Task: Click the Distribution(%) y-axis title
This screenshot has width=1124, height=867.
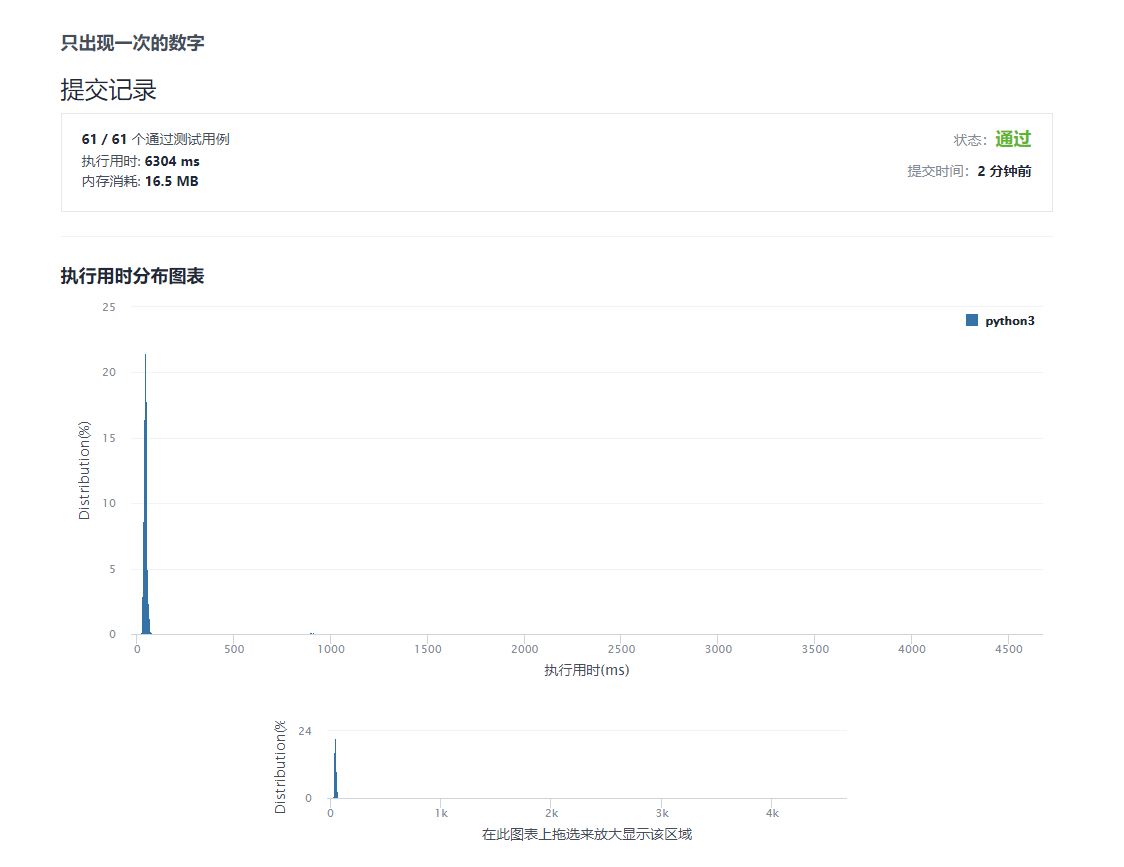Action: pos(85,470)
